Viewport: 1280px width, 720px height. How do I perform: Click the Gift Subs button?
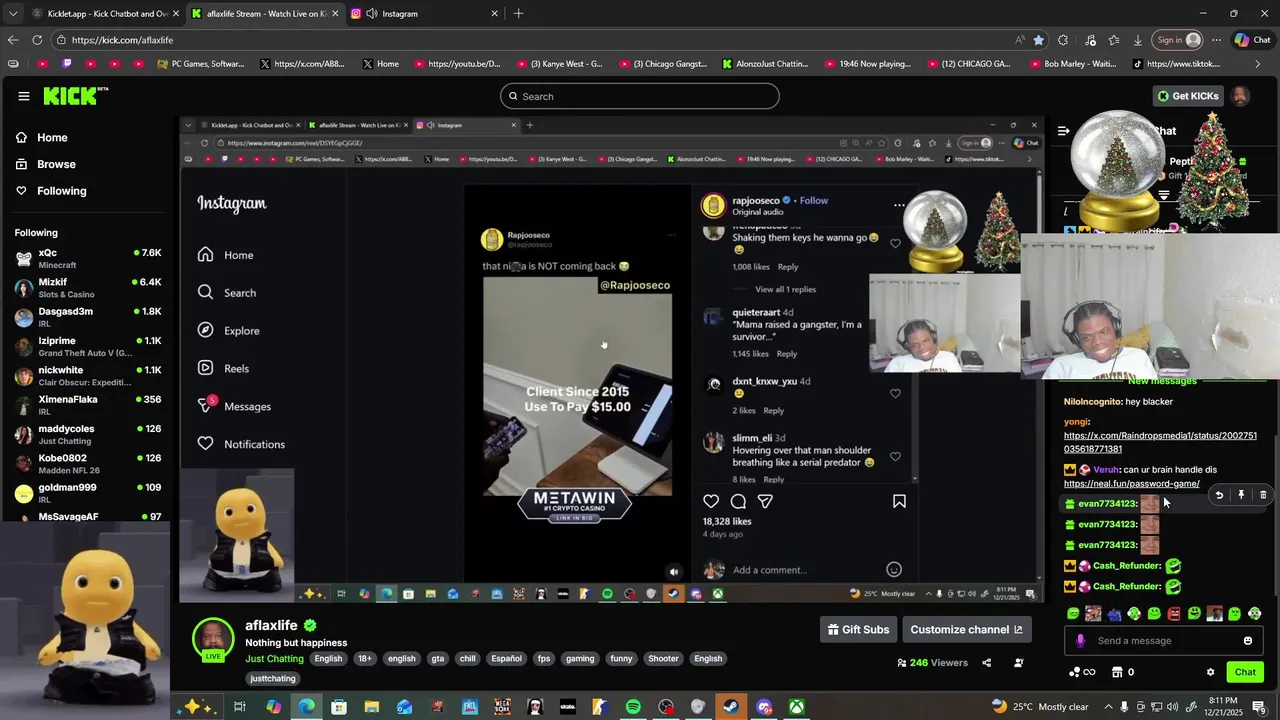[858, 629]
